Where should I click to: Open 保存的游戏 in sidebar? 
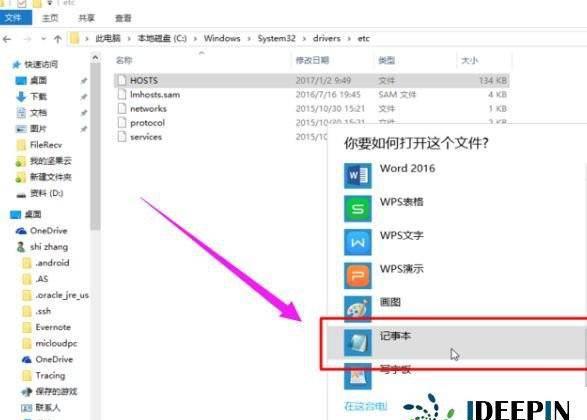[x=56, y=392]
